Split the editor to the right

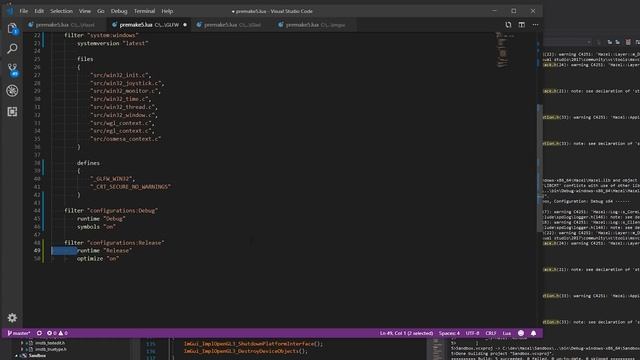522,25
